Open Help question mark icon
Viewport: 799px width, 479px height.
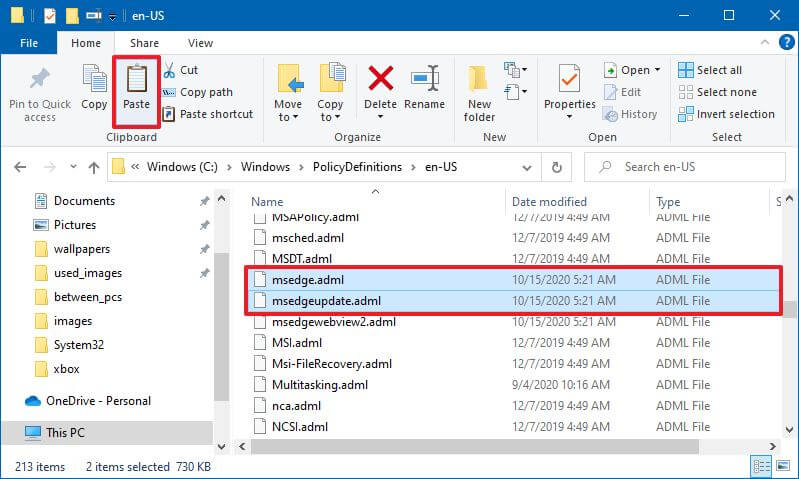point(786,42)
